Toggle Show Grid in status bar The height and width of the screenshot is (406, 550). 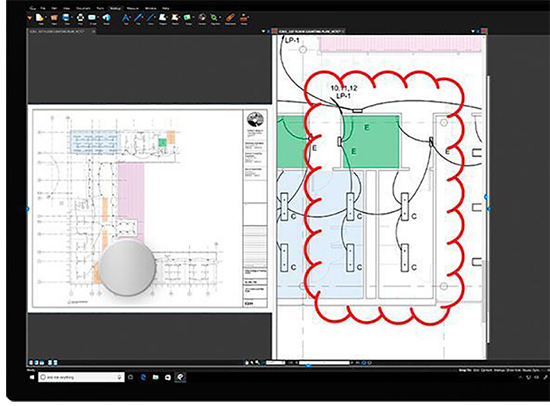514,371
